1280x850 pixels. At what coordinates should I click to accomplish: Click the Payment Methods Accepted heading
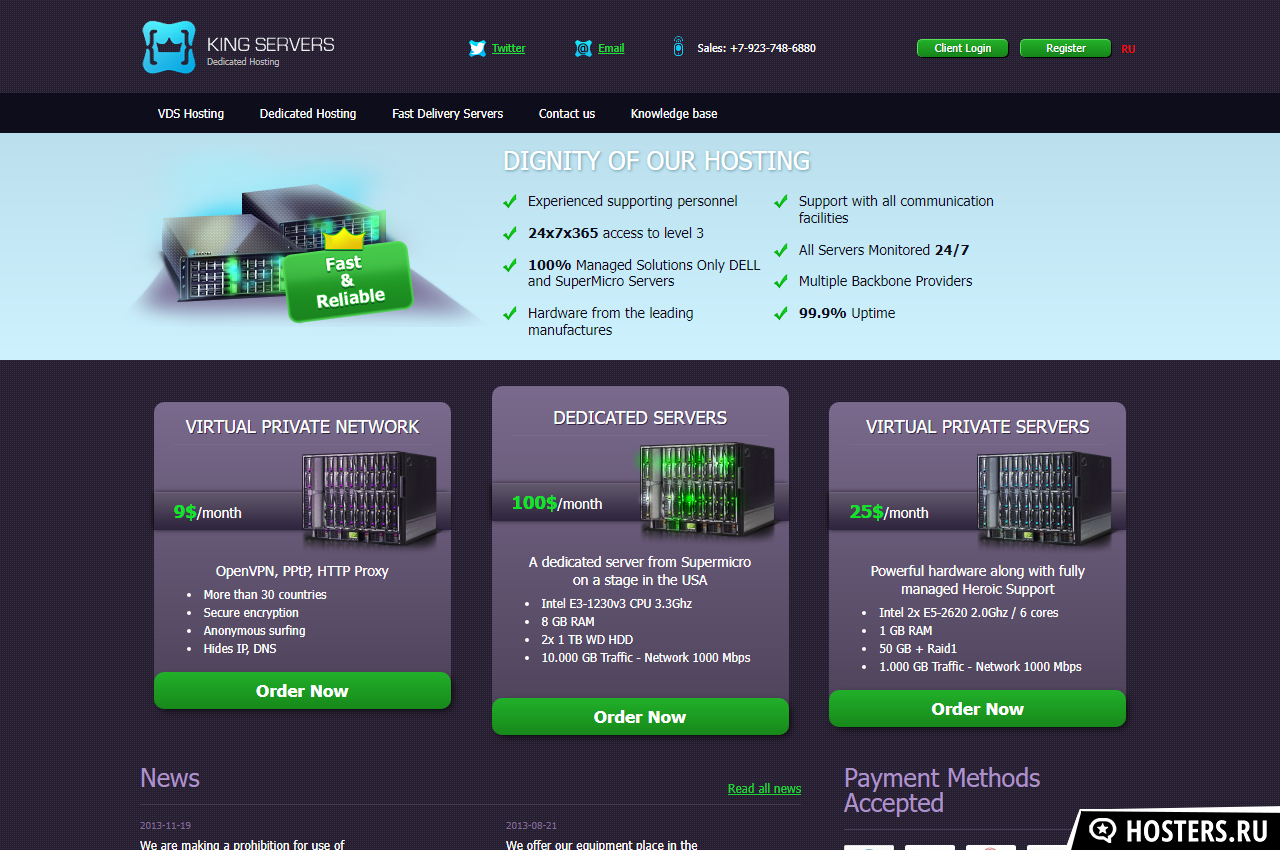pyautogui.click(x=942, y=790)
